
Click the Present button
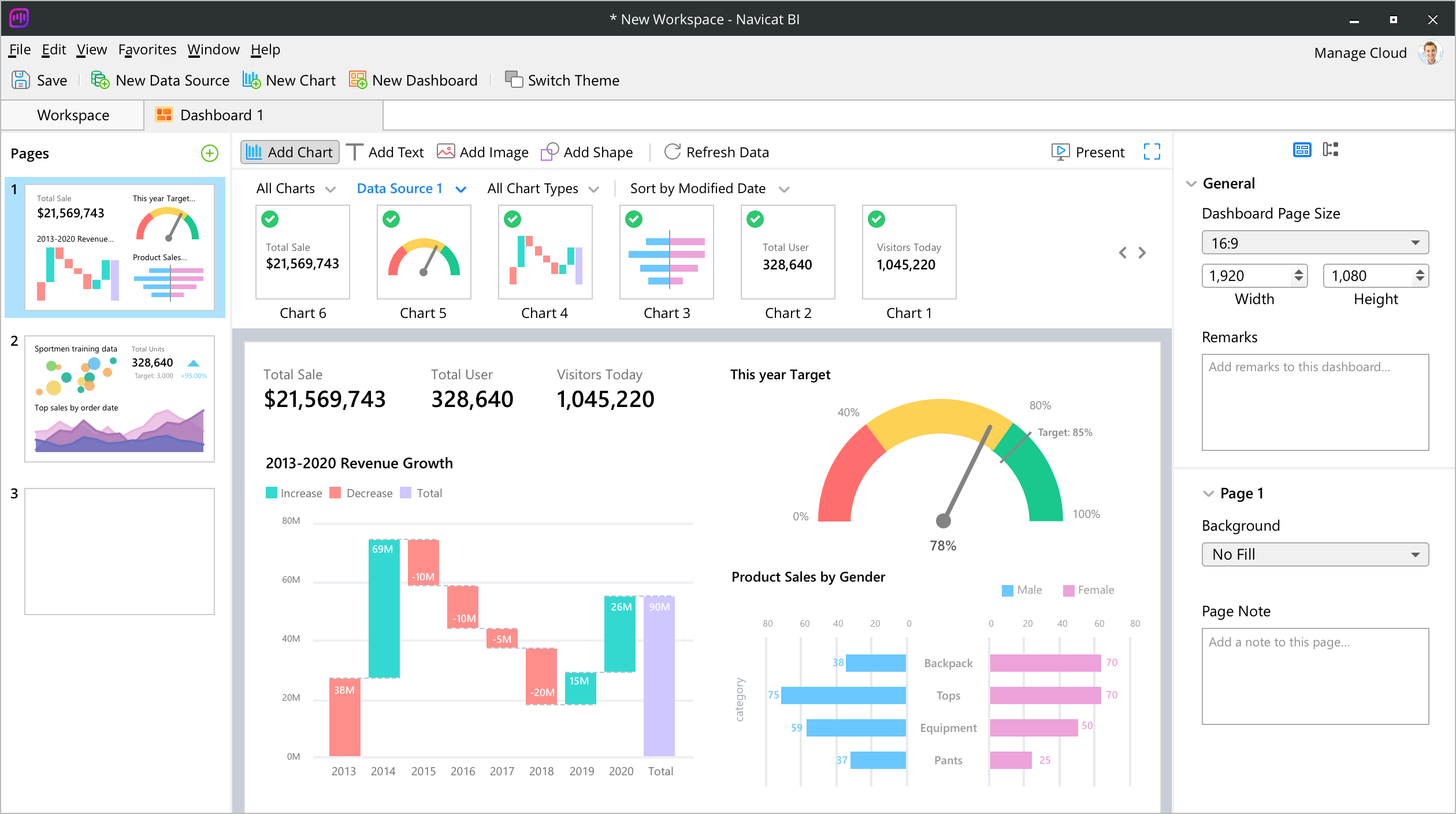[1088, 152]
